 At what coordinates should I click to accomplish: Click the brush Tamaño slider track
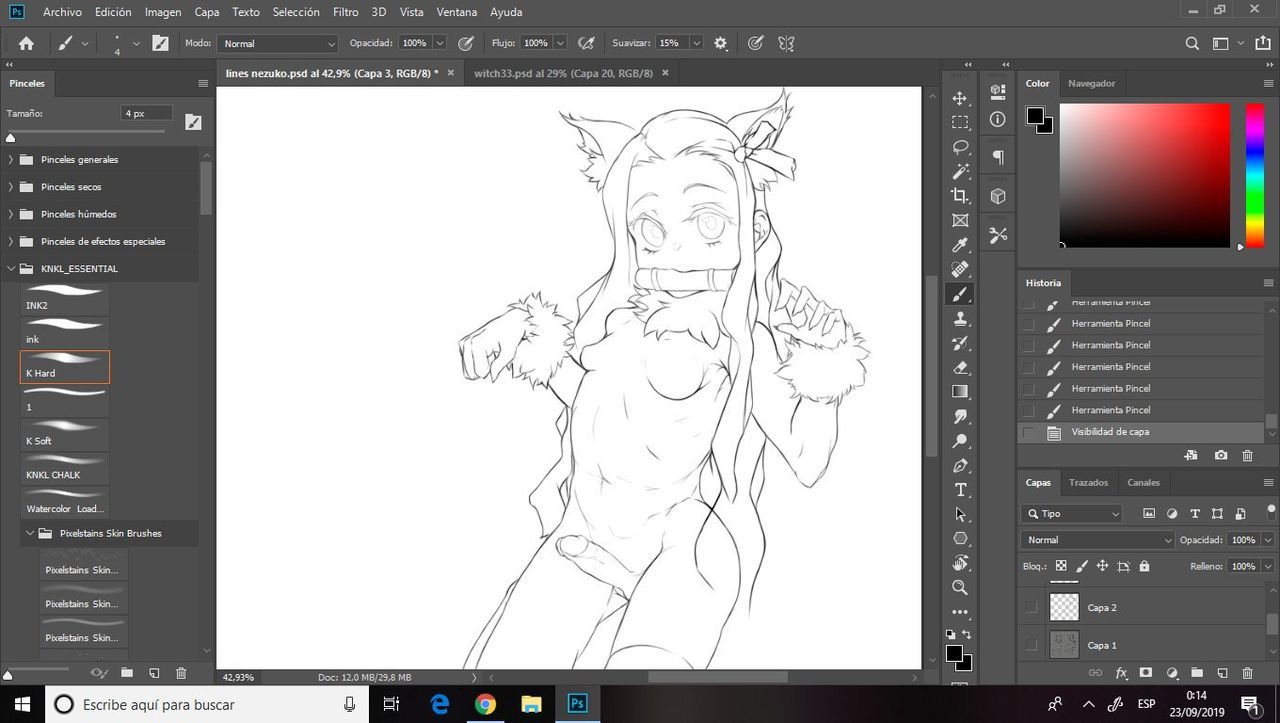(x=87, y=131)
